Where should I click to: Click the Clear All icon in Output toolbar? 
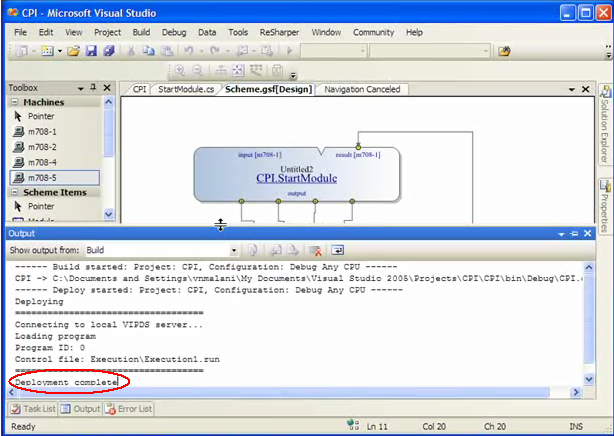point(315,250)
